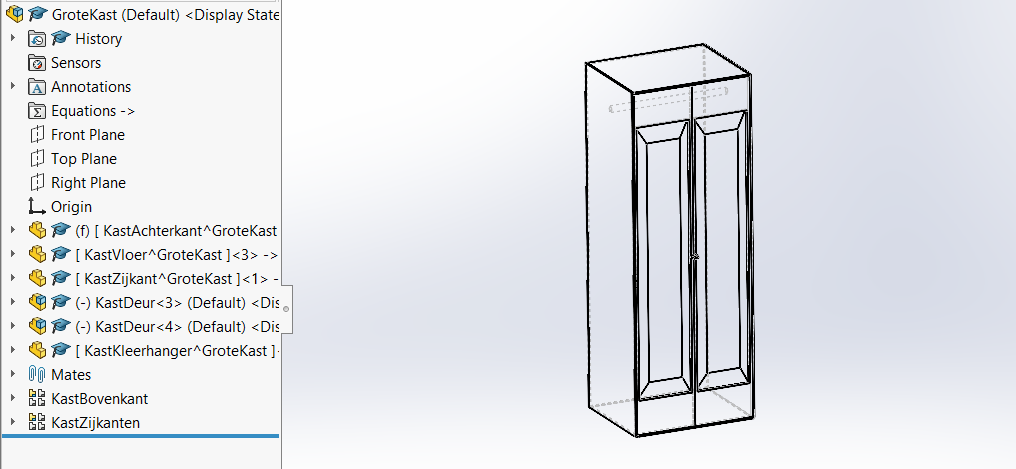Expand the Annotations folder

tap(13, 87)
